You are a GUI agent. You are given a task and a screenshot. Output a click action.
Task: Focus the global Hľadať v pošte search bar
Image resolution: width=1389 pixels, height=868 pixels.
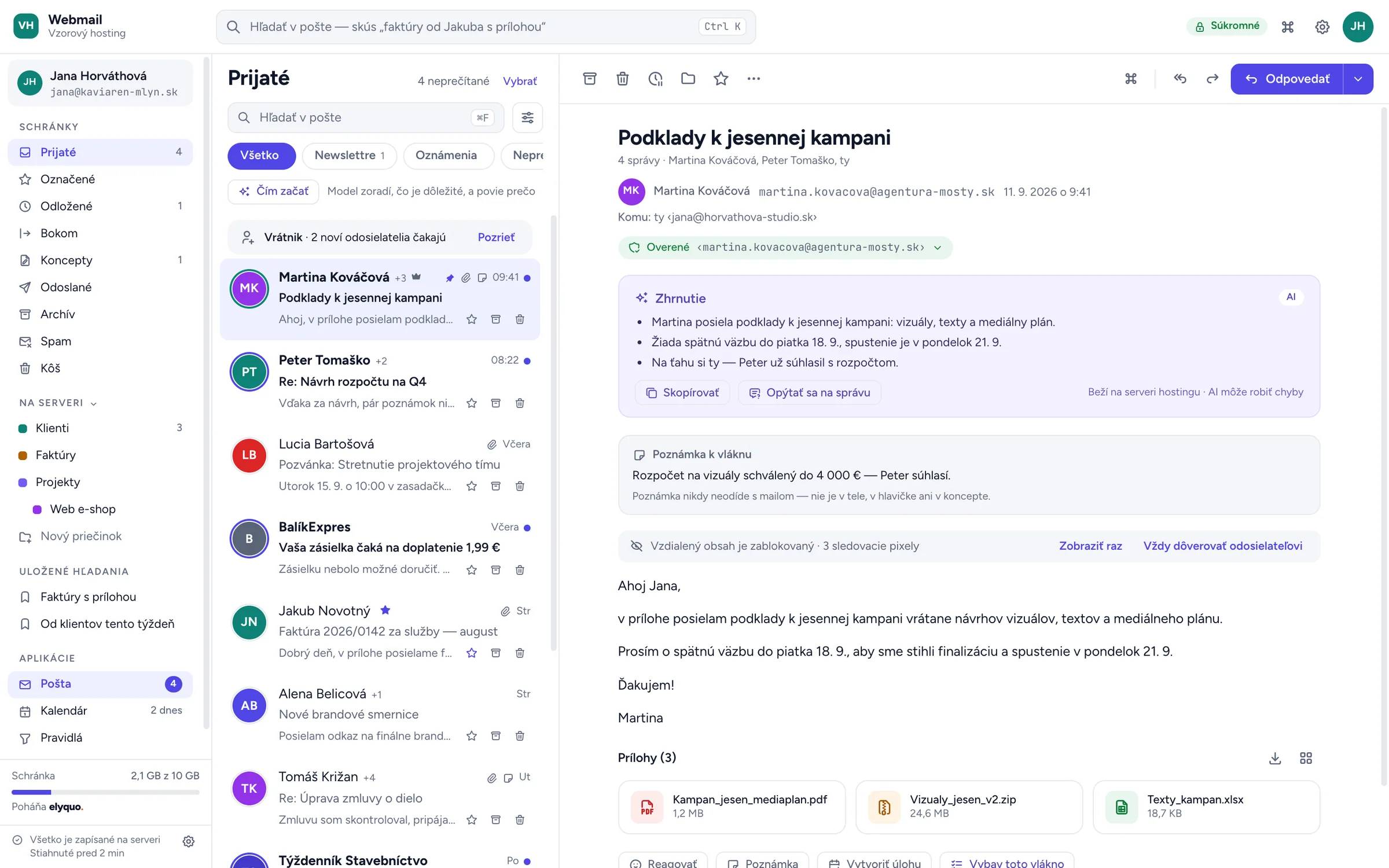pyautogui.click(x=486, y=27)
